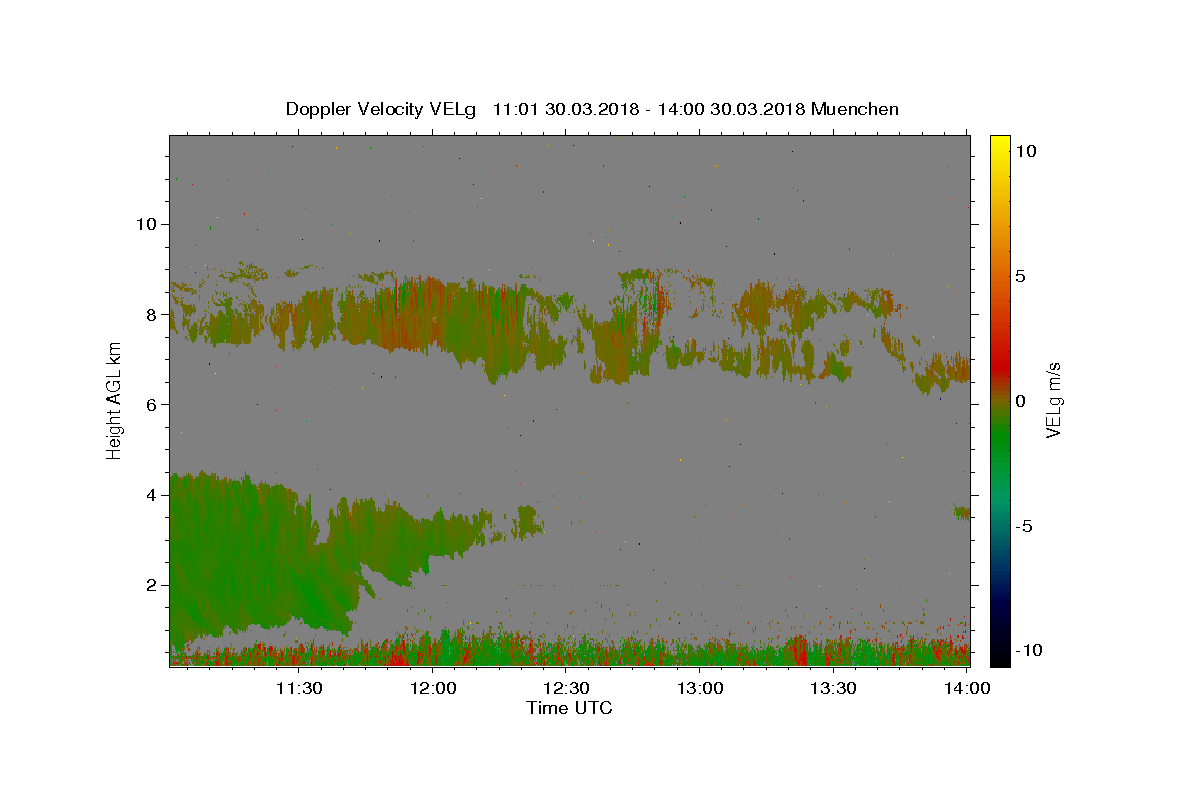
Task: Click the plot title 'Doppler Velocity VELg'
Action: click(381, 109)
